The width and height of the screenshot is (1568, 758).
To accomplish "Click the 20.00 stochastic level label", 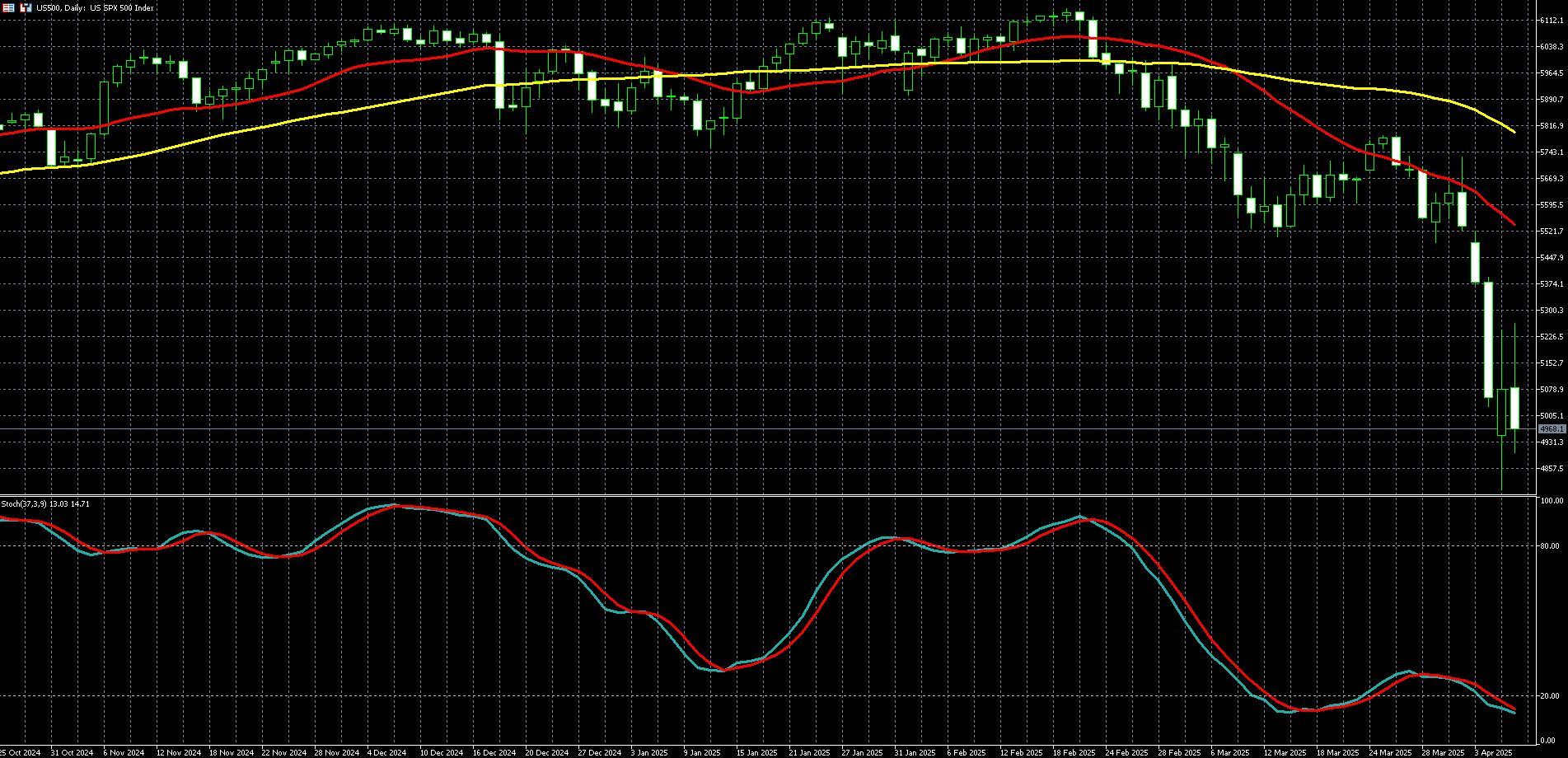I will point(1548,696).
